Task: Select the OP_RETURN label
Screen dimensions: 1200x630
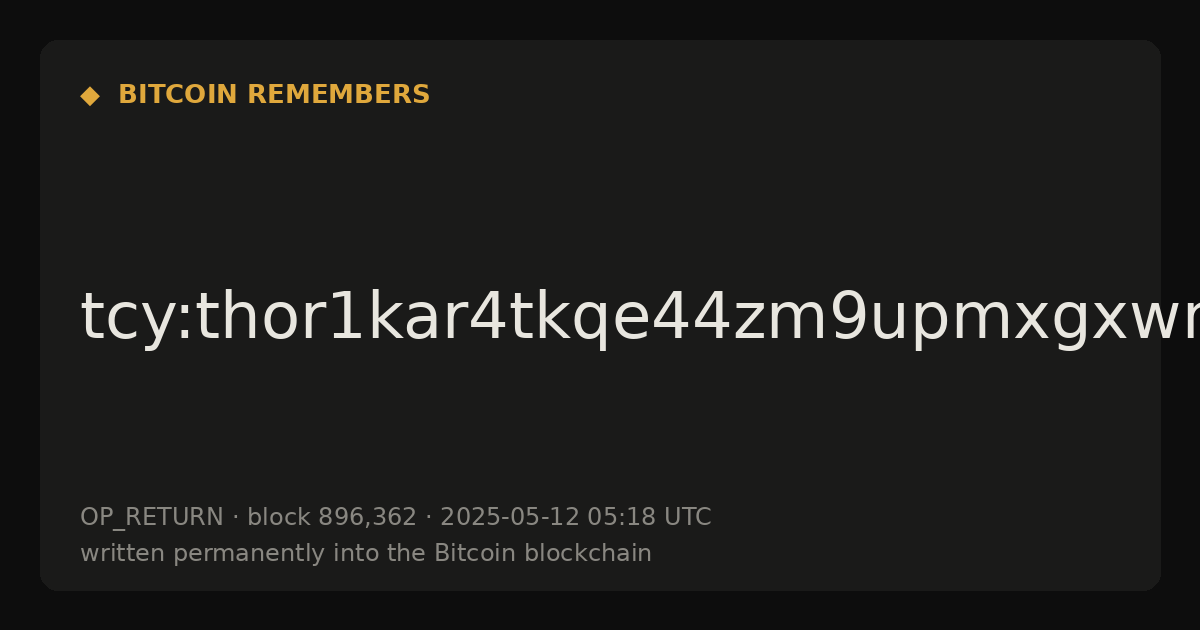Action: click(152, 518)
